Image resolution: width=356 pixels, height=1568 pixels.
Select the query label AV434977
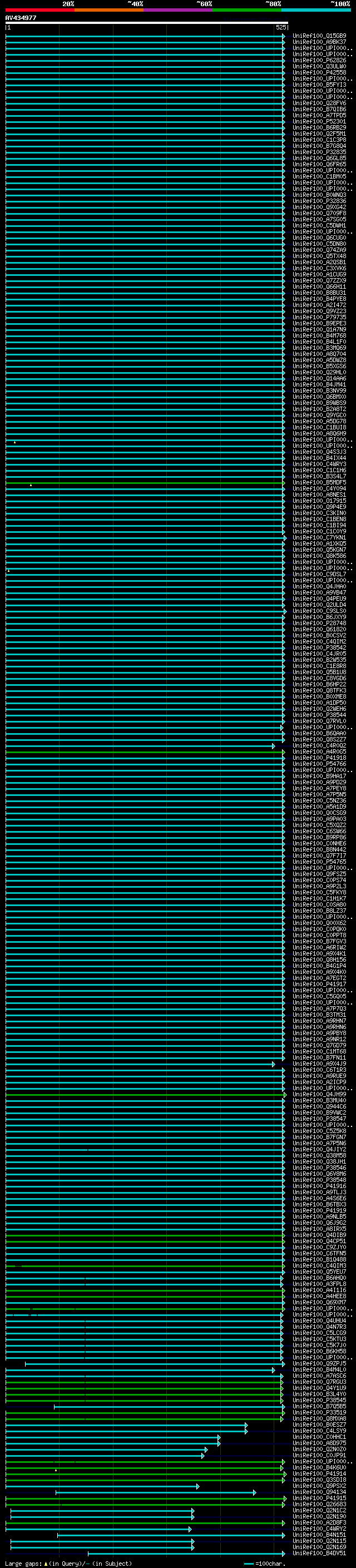pos(21,18)
